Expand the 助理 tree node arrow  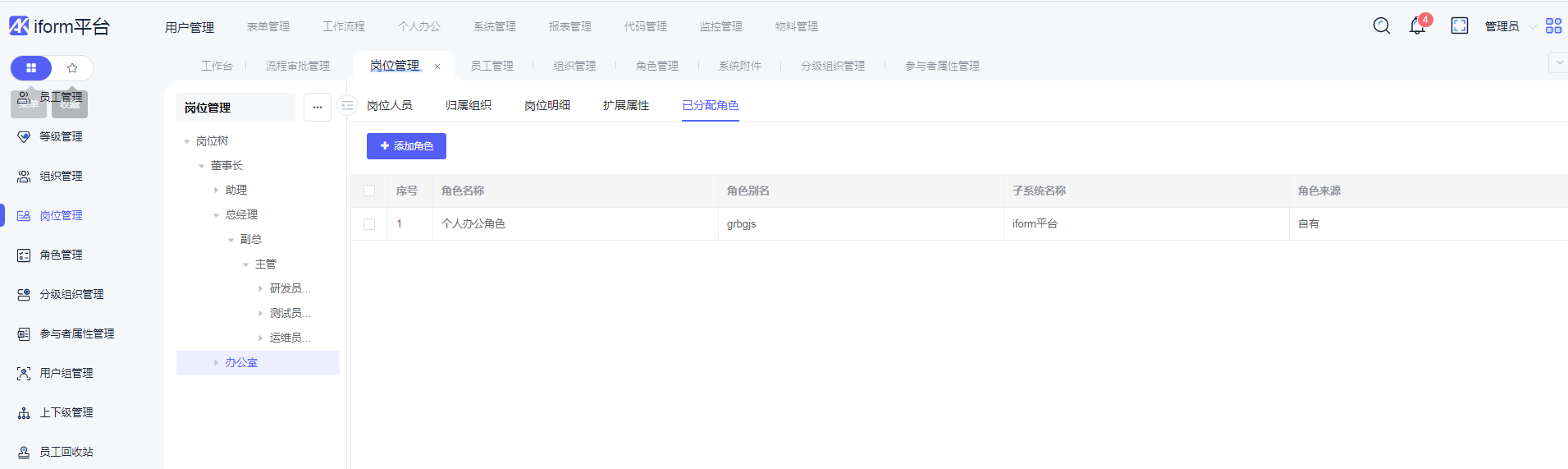tap(217, 191)
